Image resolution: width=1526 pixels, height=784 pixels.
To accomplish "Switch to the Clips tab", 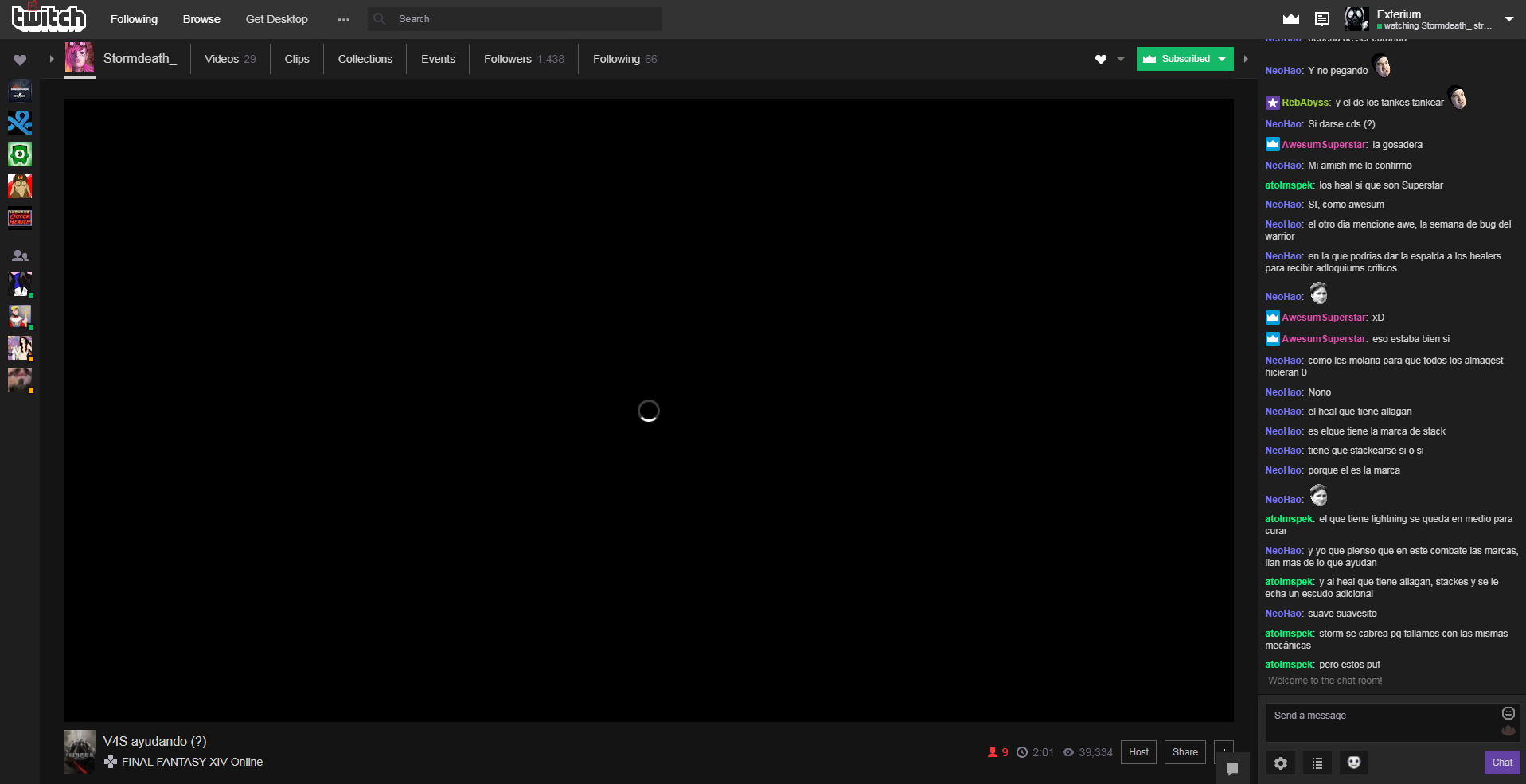I will click(296, 58).
